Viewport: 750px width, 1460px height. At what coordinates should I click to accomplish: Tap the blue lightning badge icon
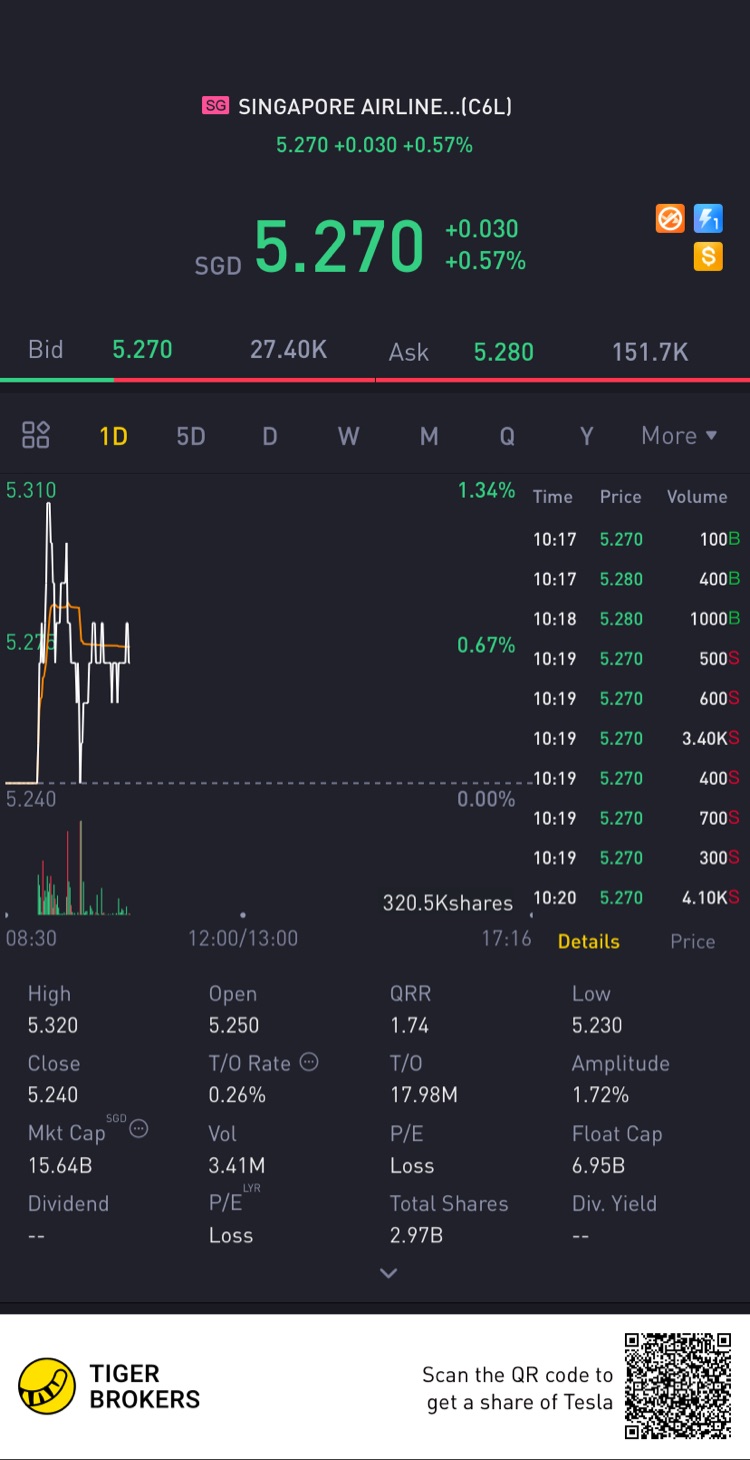click(708, 218)
